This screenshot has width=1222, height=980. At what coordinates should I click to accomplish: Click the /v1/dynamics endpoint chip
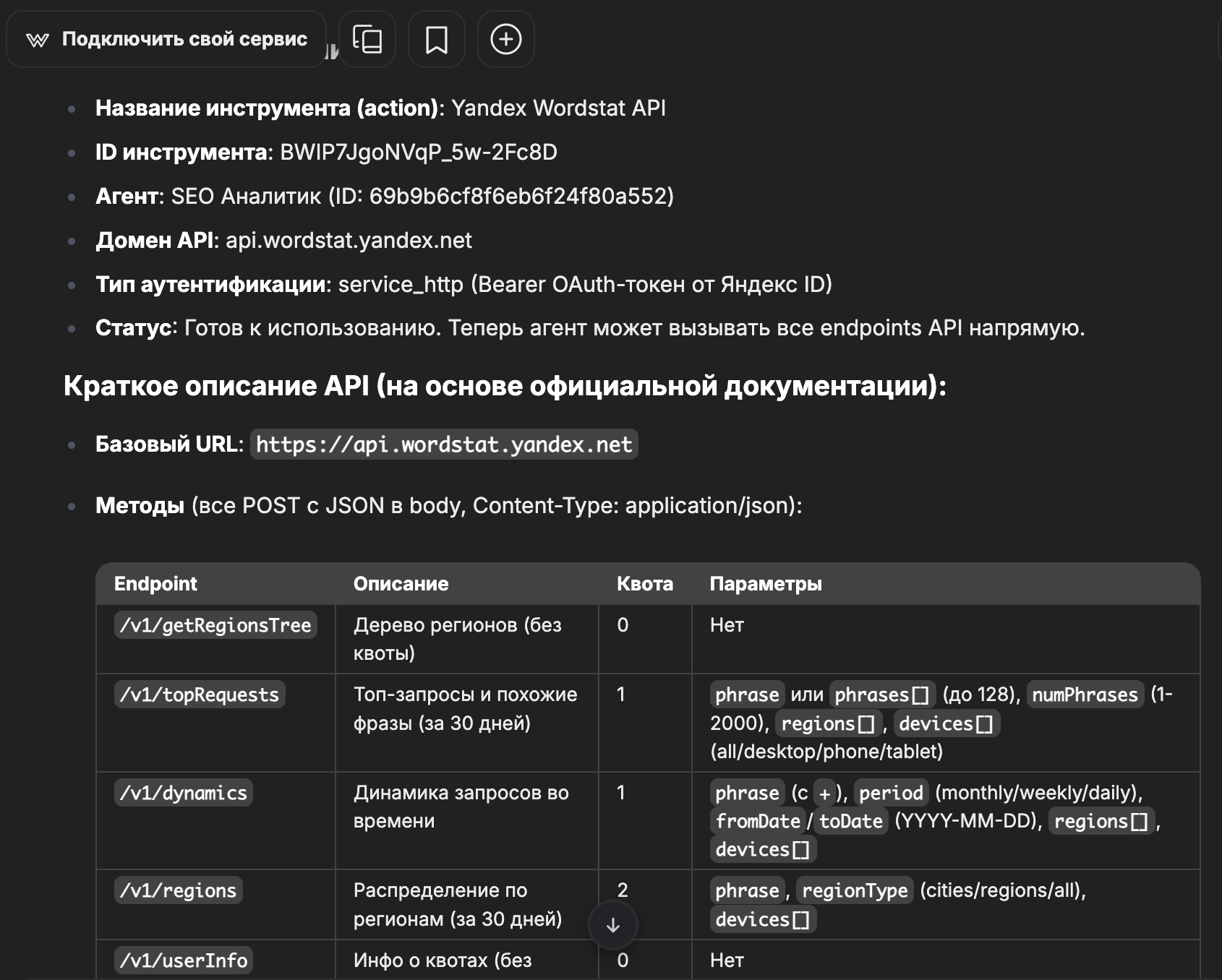[x=184, y=793]
